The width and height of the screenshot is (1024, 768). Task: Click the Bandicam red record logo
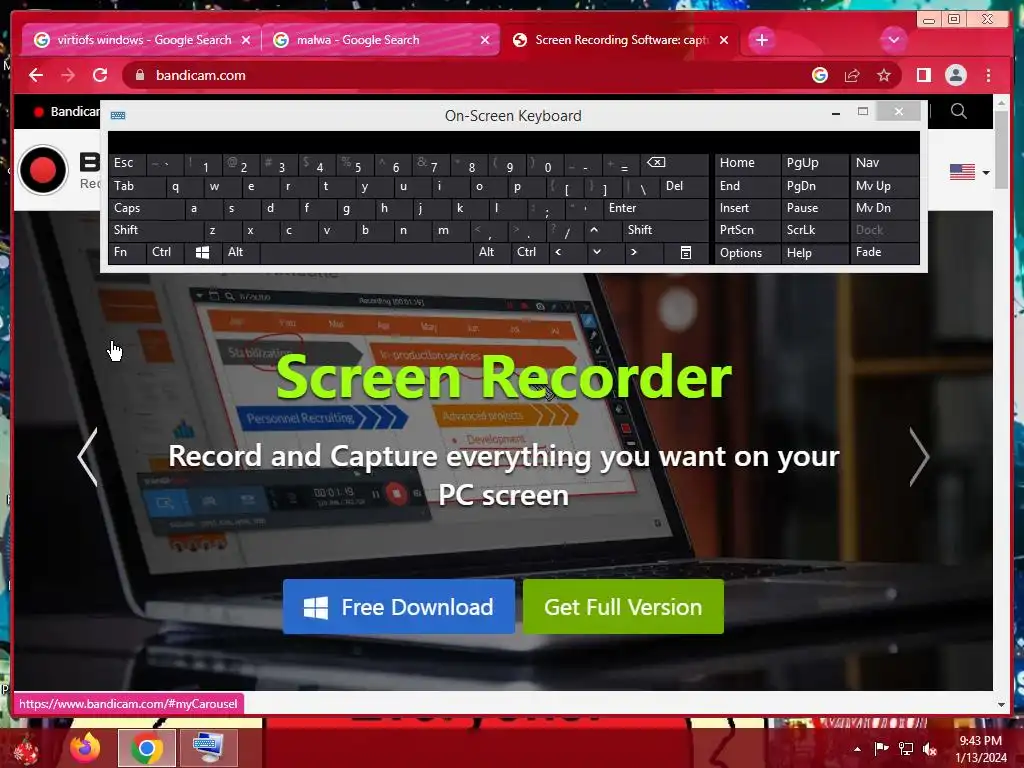pyautogui.click(x=43, y=170)
